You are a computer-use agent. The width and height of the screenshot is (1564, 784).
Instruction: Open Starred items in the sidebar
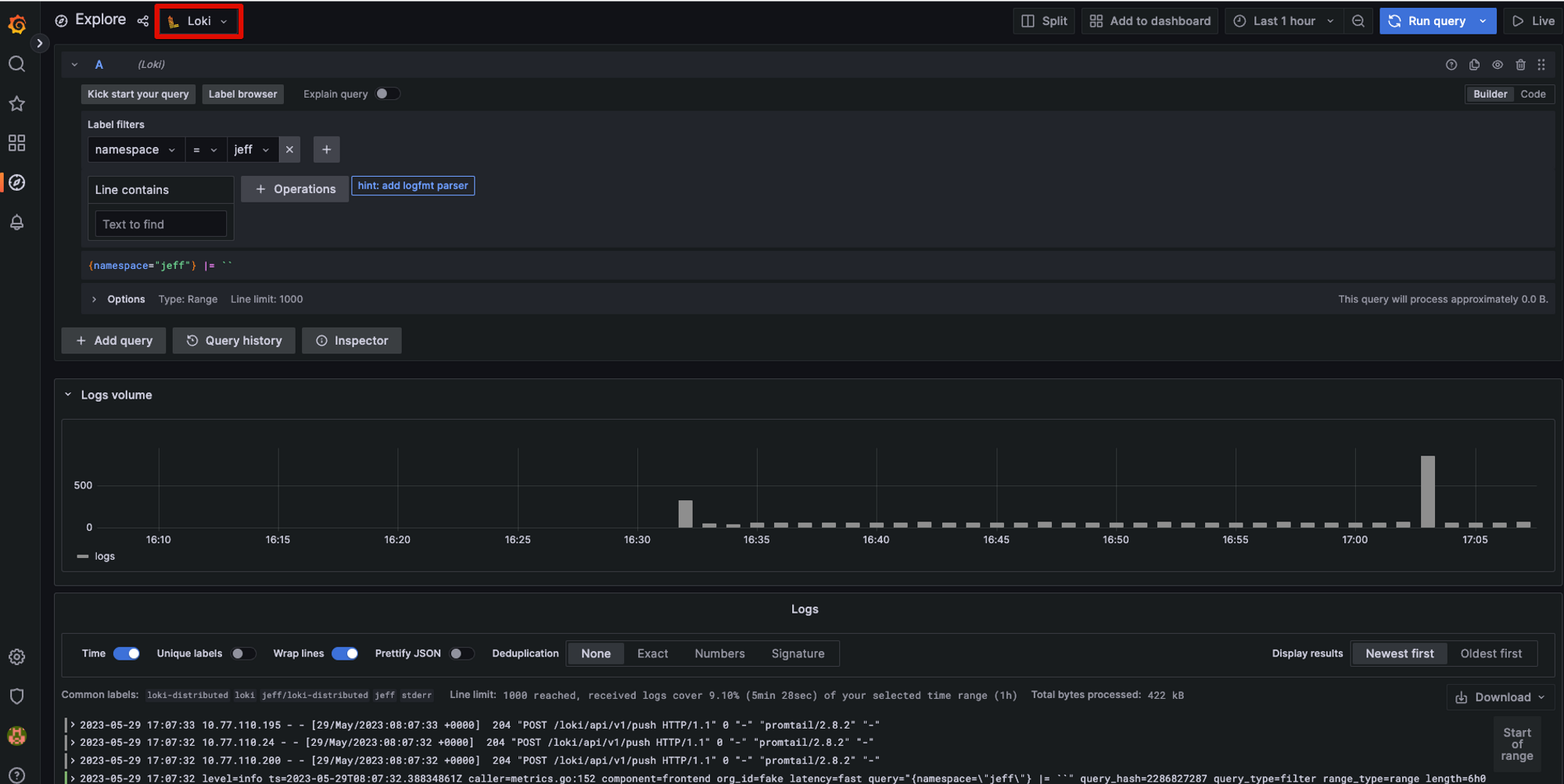tap(16, 103)
